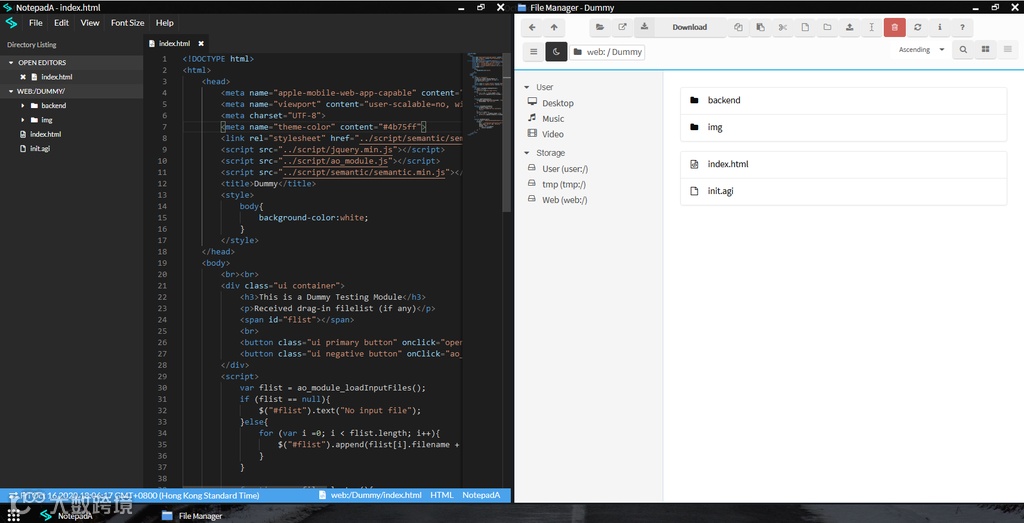Screen dimensions: 1024x523
Task: Open the Font Size menu
Action: (x=127, y=23)
